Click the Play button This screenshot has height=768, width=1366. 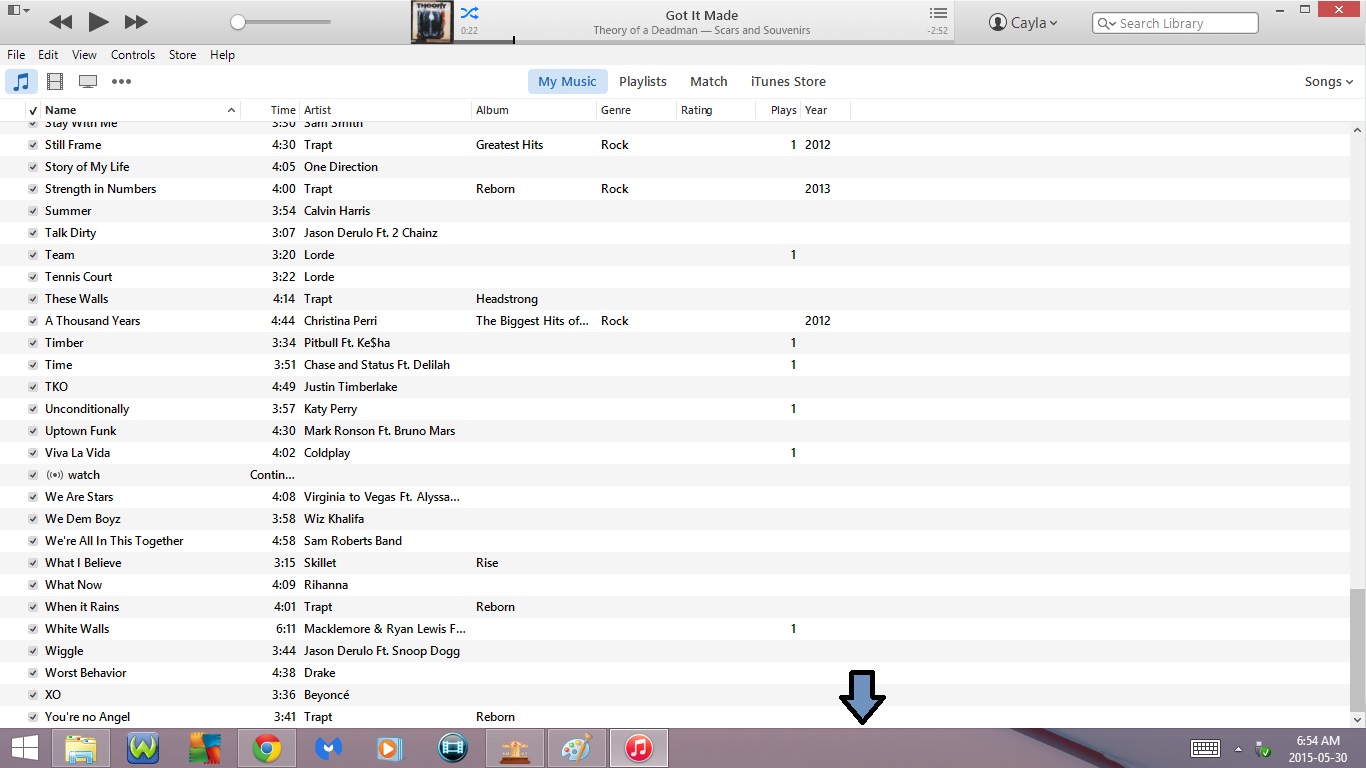click(98, 21)
